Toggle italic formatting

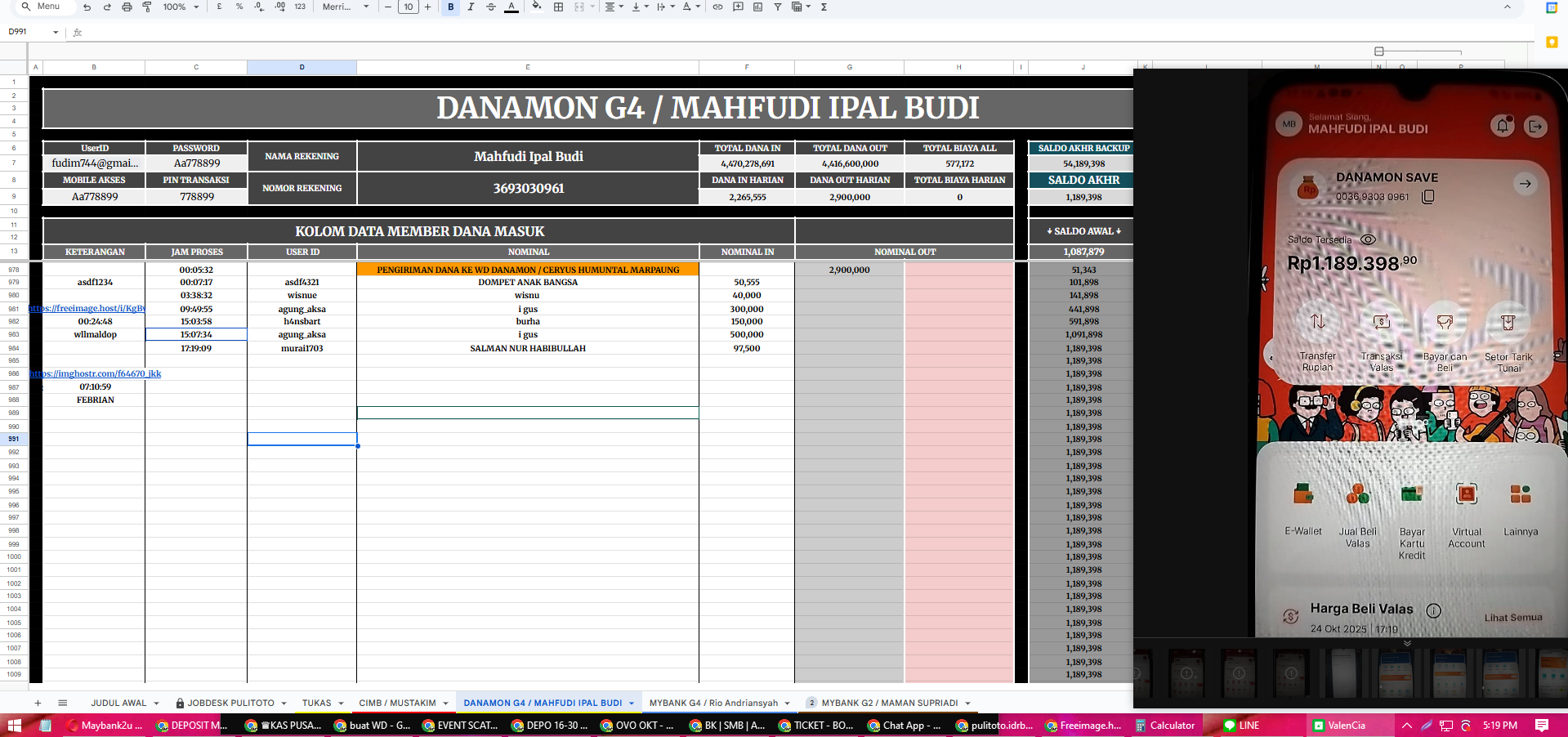pyautogui.click(x=471, y=7)
